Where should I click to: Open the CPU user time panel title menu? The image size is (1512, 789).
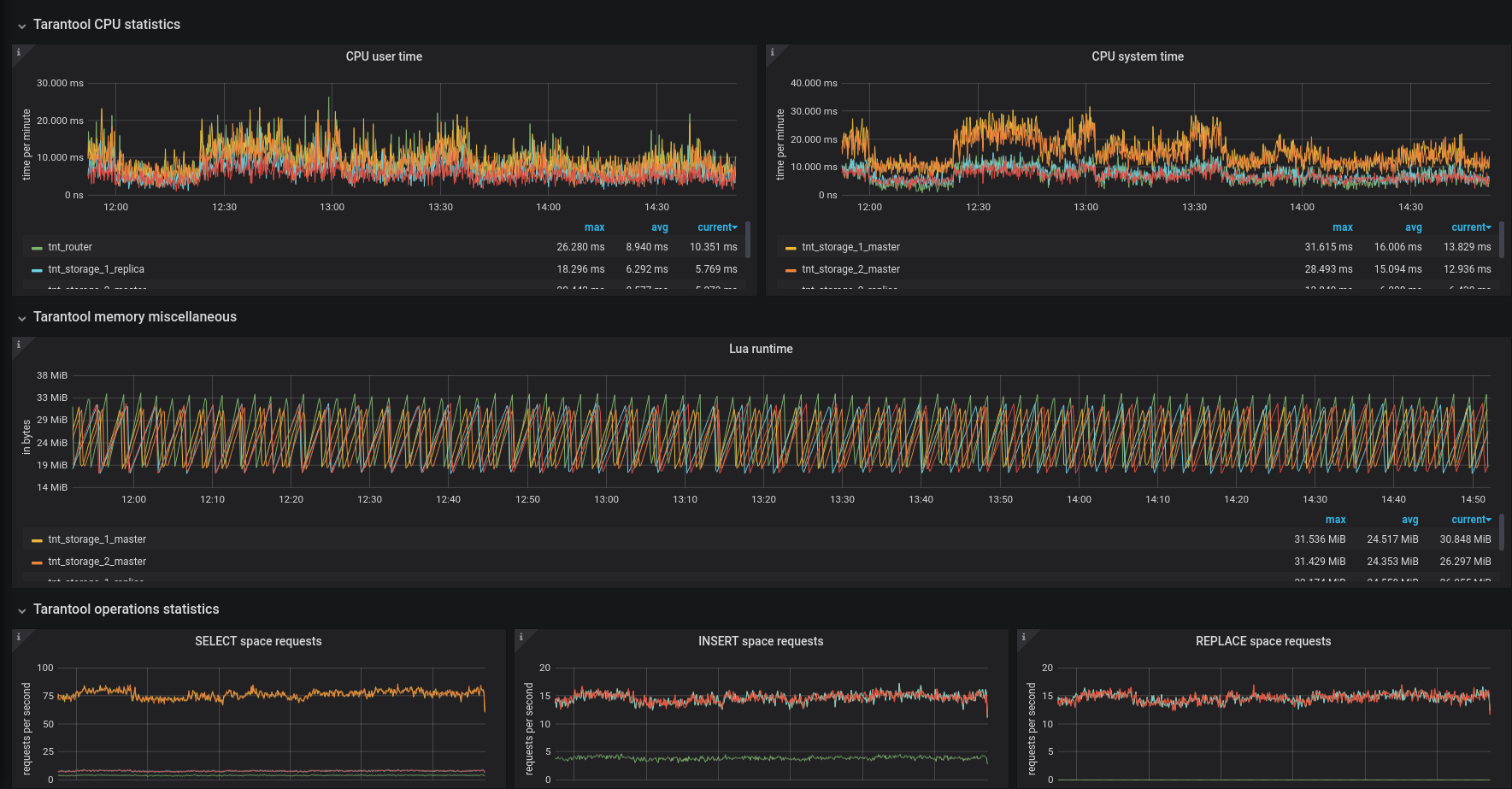pos(384,56)
